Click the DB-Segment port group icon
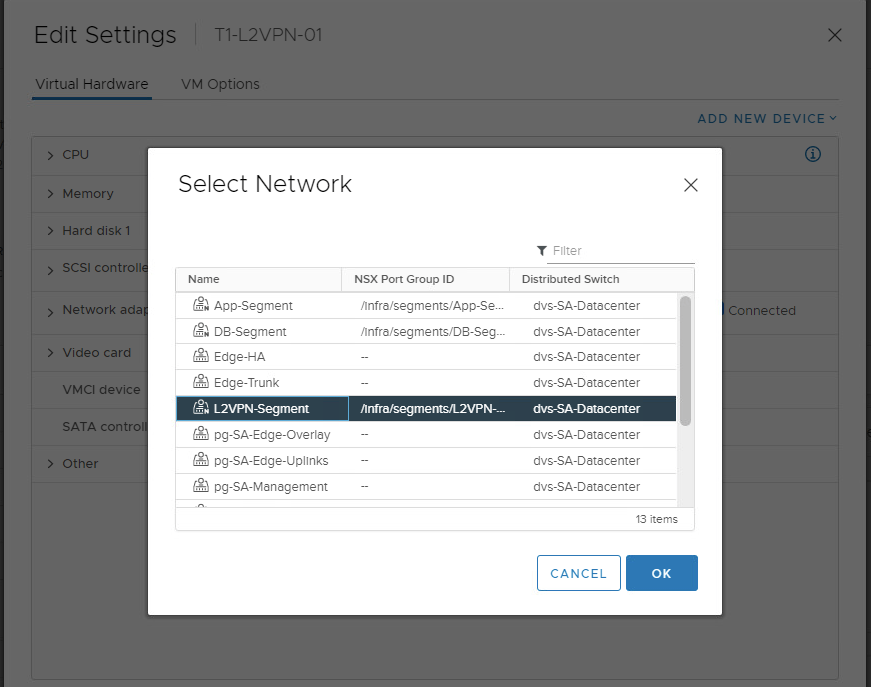The height and width of the screenshot is (687, 871). [200, 331]
